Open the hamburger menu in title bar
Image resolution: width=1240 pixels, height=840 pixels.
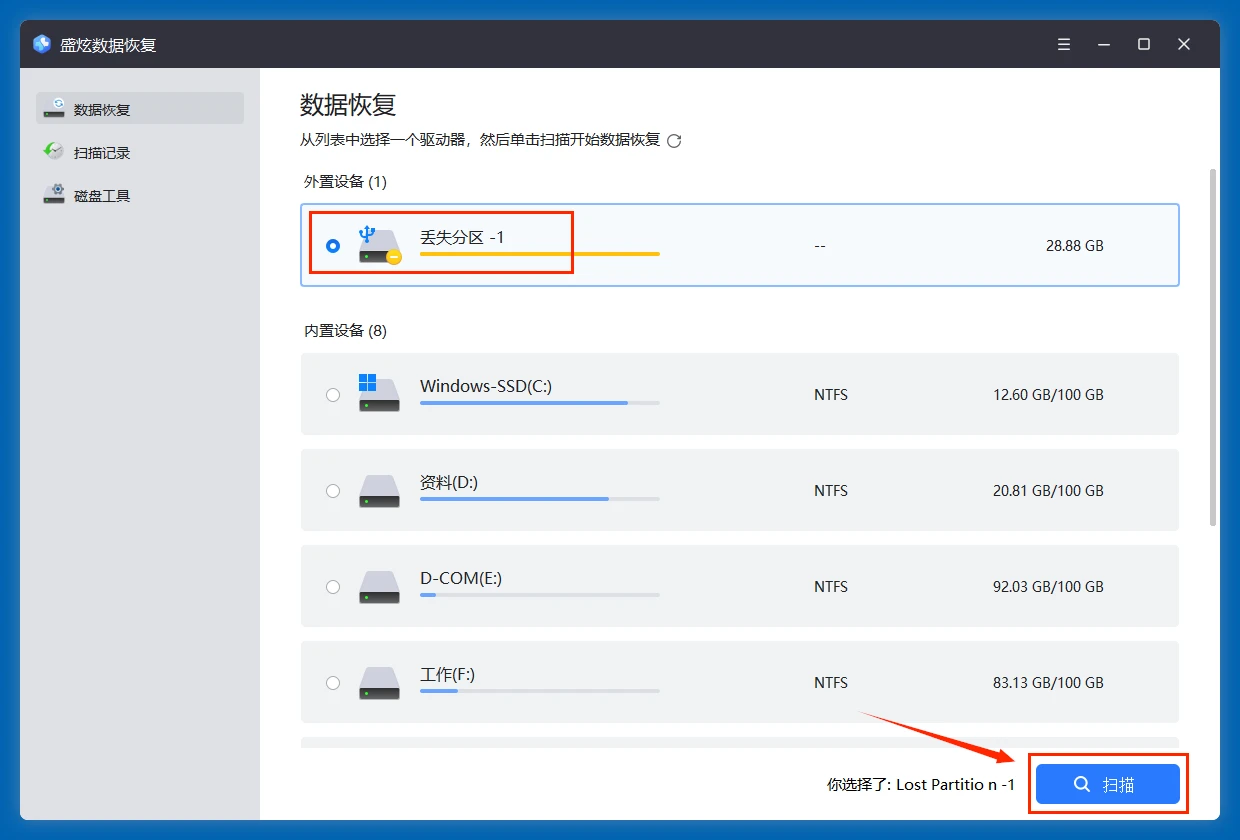(1064, 44)
